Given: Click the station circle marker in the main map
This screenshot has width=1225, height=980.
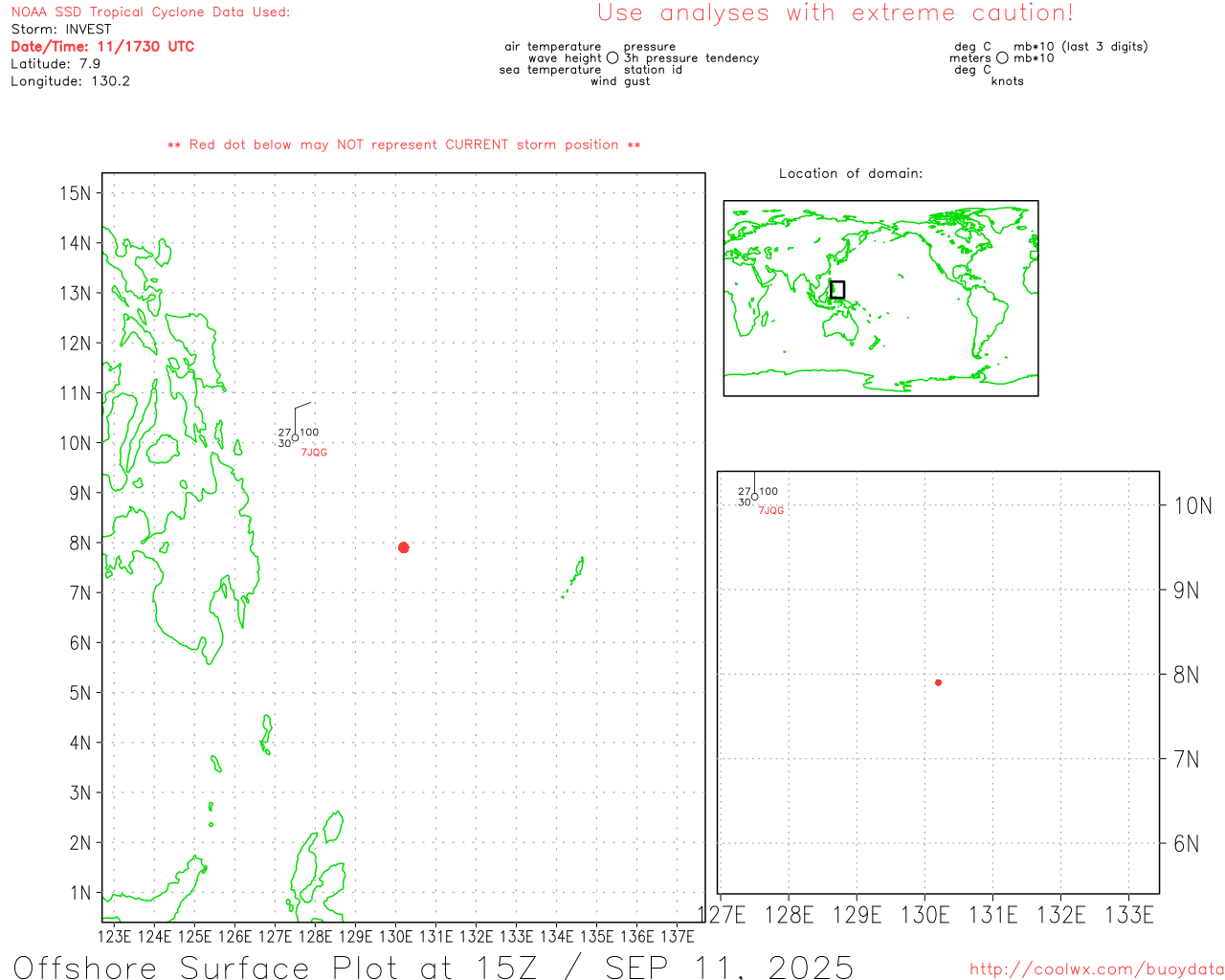Looking at the screenshot, I should pos(295,438).
